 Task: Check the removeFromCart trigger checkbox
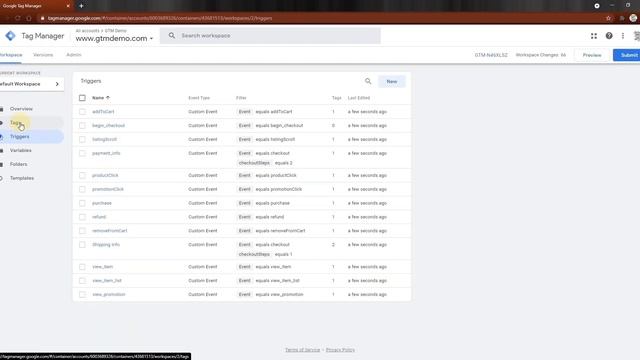(82, 231)
